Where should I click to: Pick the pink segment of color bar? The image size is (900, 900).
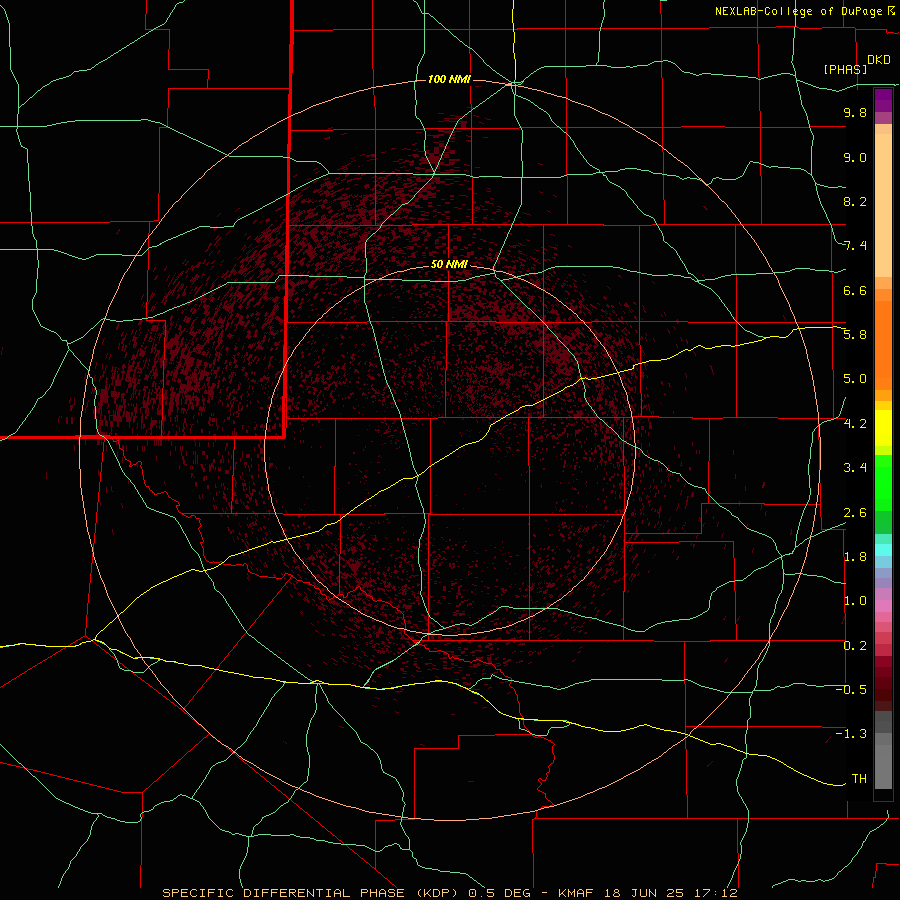883,606
